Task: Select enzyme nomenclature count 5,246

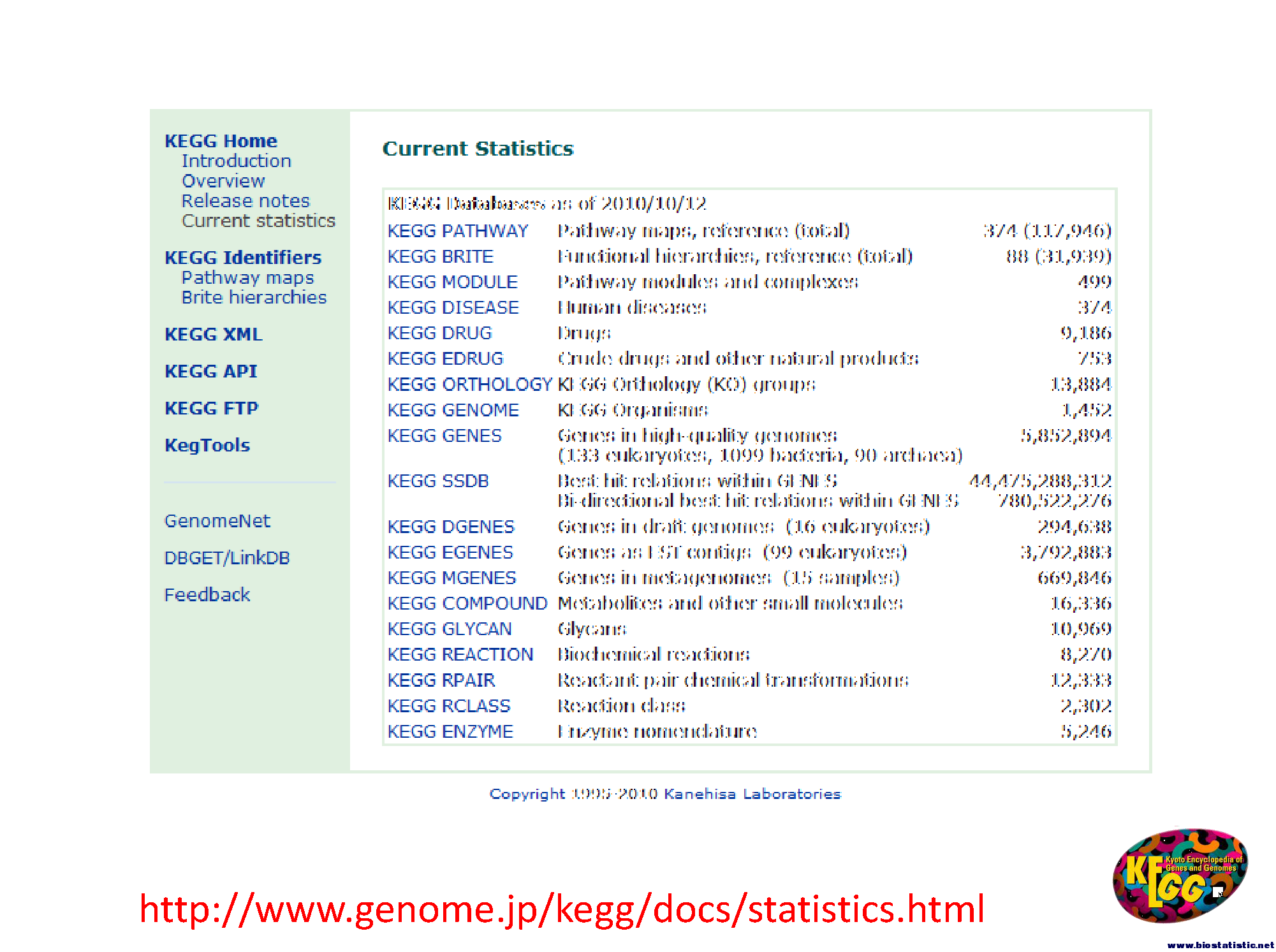Action: pyautogui.click(x=1087, y=731)
